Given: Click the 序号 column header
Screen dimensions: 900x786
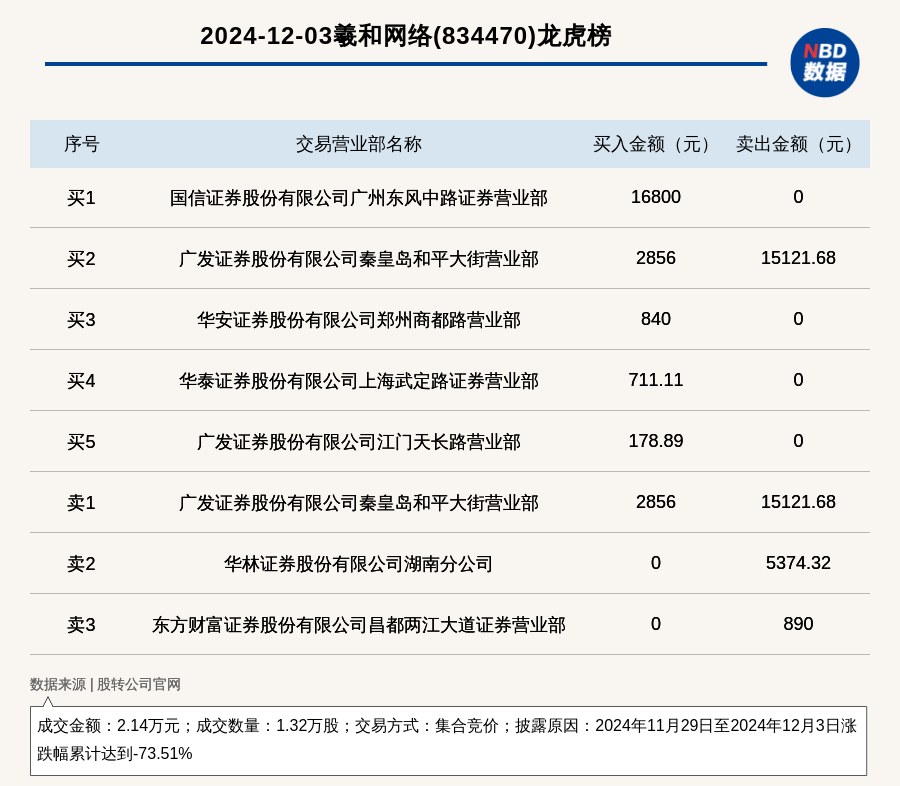Looking at the screenshot, I should tap(82, 144).
